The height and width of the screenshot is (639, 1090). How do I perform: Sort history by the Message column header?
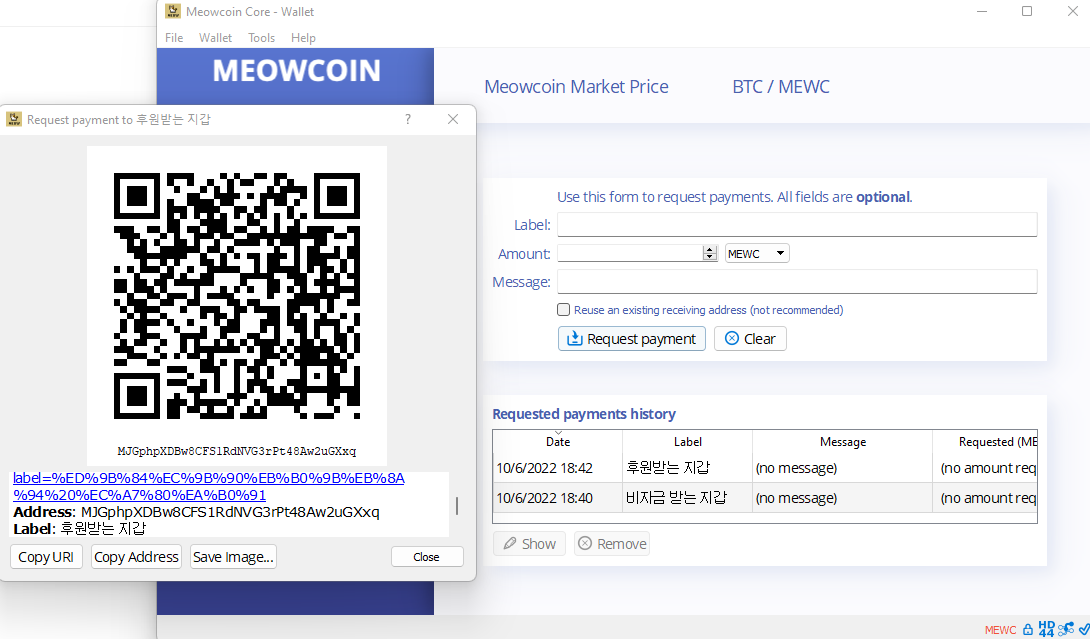pos(843,442)
